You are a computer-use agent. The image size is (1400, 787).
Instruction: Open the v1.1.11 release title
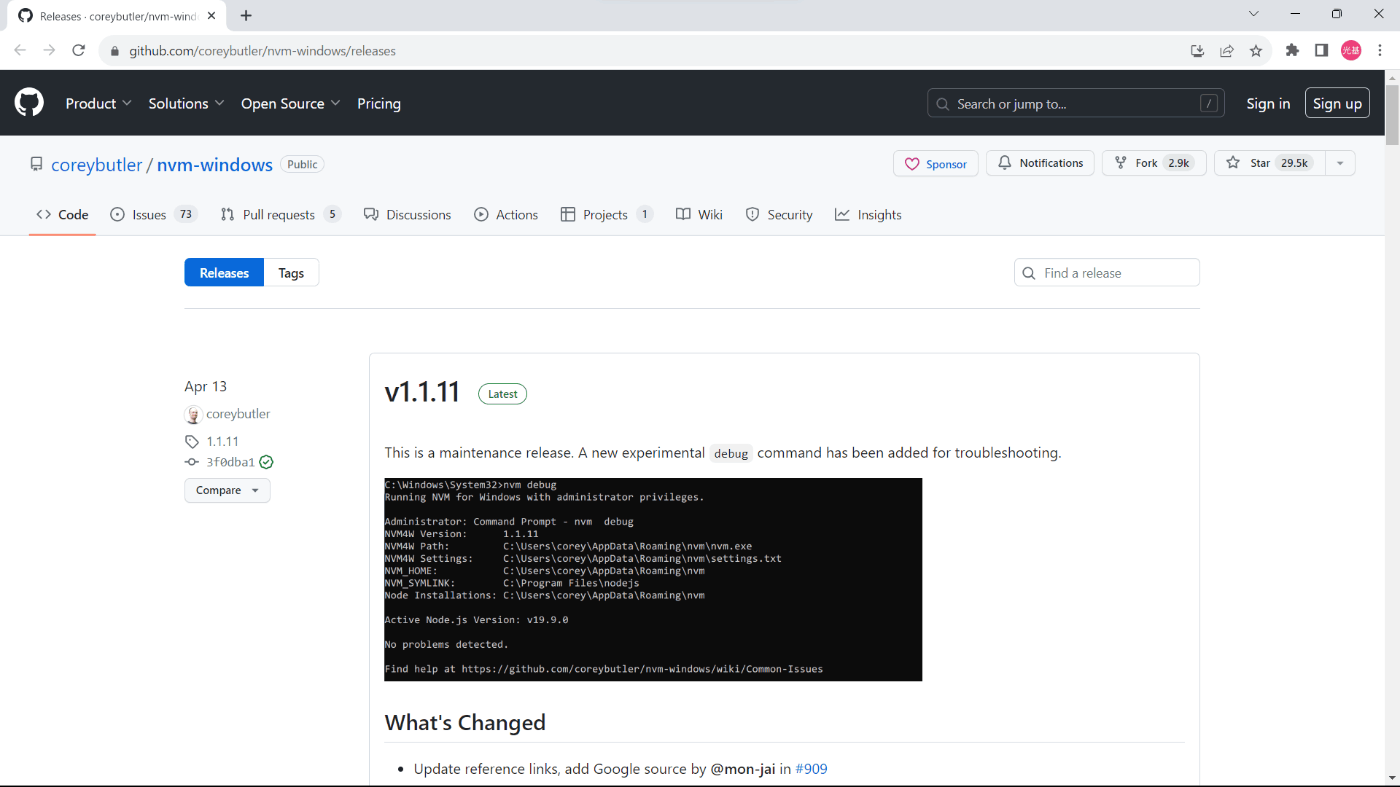pyautogui.click(x=422, y=393)
